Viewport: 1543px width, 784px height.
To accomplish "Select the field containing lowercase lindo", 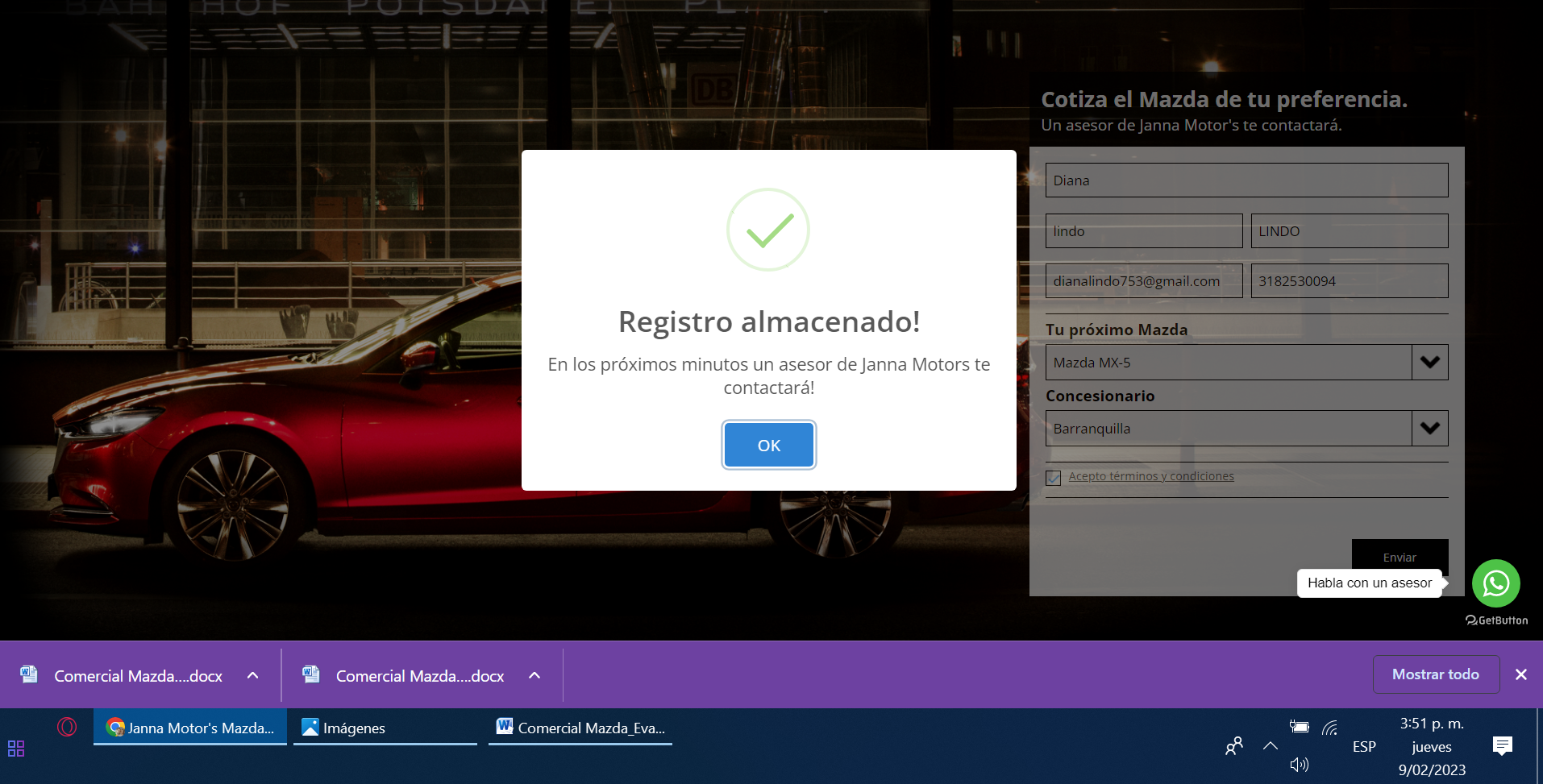I will coord(1144,230).
